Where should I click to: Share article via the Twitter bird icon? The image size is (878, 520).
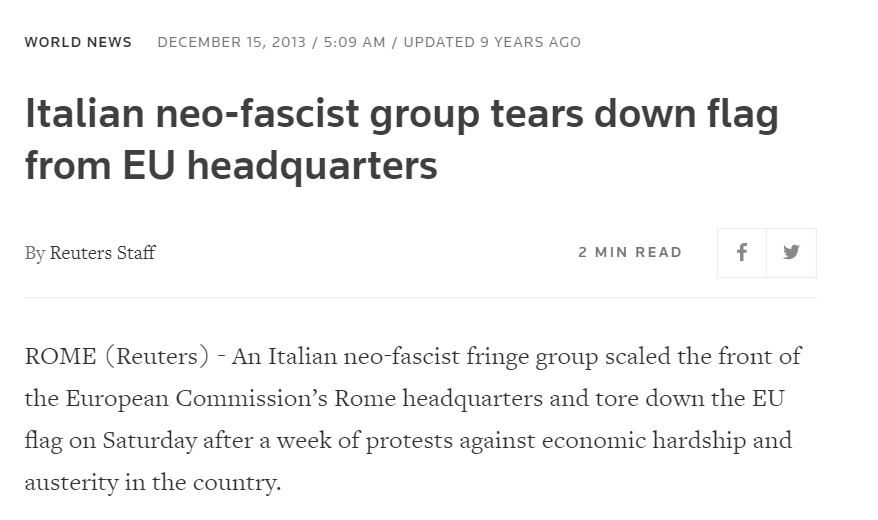click(791, 252)
